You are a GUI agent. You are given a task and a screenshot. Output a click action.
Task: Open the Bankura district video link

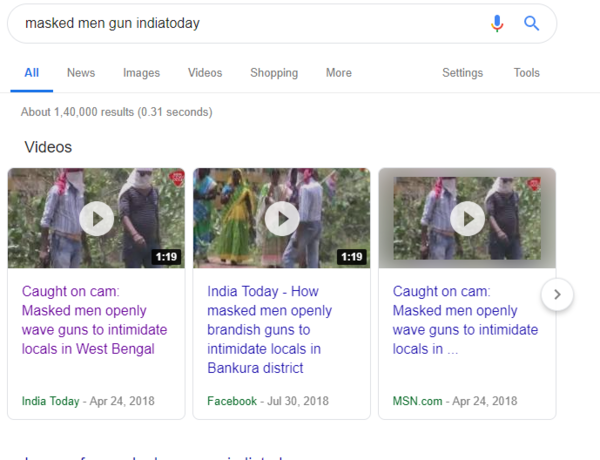(x=270, y=330)
